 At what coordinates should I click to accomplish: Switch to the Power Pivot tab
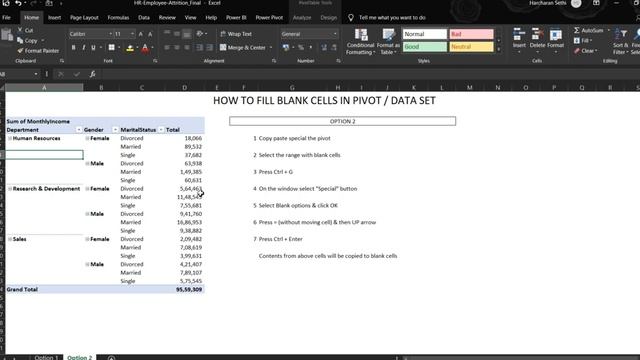coord(269,18)
